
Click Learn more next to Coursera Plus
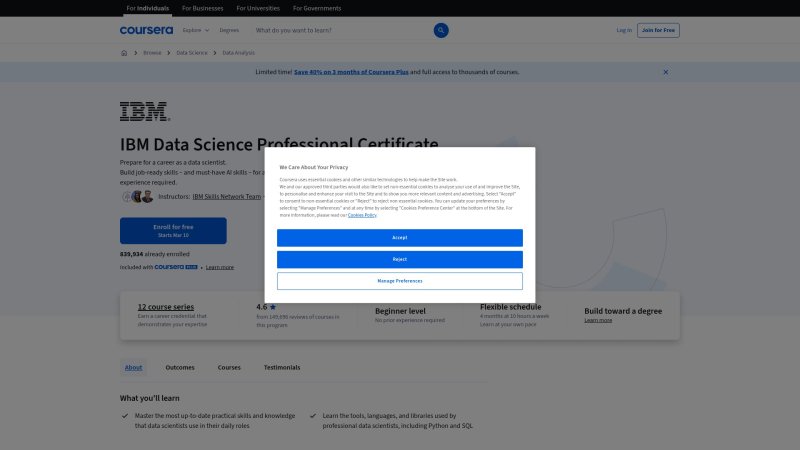pyautogui.click(x=220, y=267)
